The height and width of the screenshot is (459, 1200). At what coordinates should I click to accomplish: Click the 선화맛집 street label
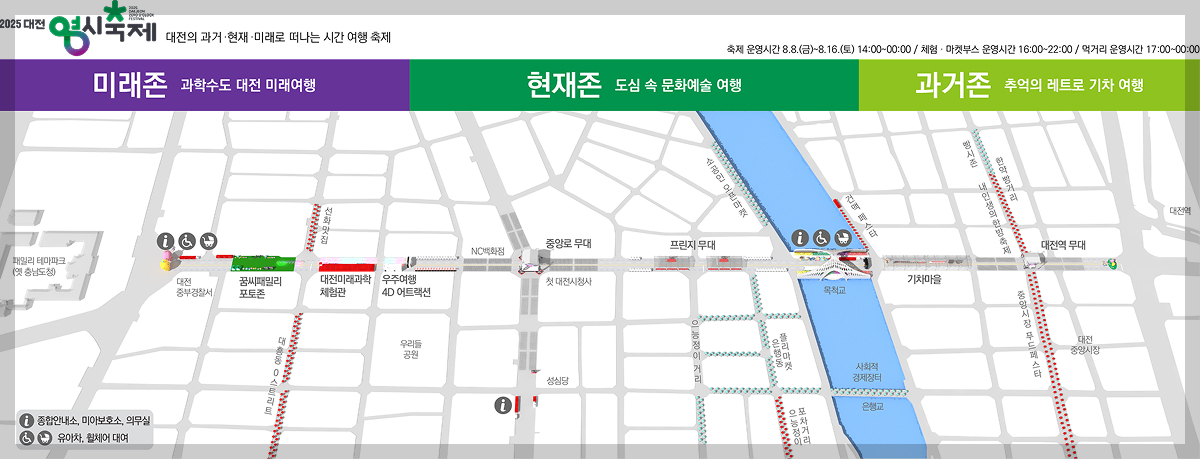pos(328,225)
